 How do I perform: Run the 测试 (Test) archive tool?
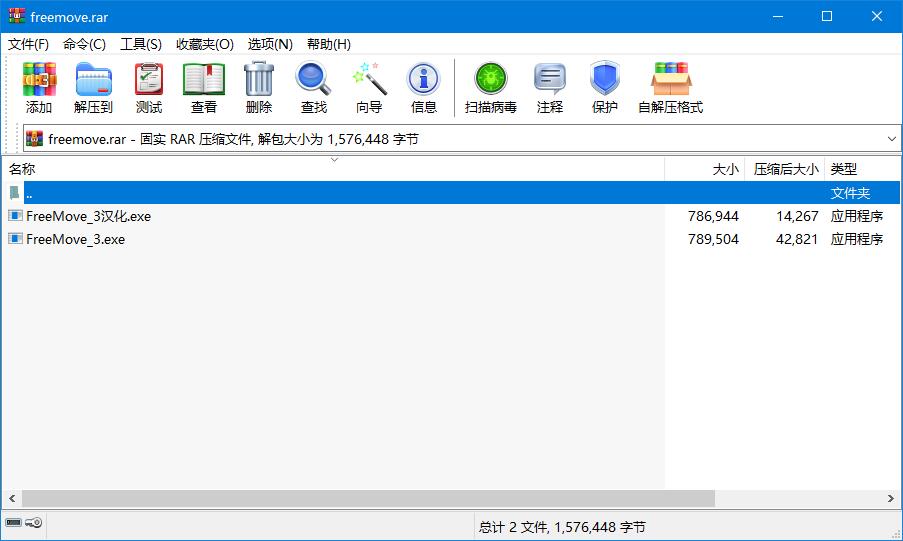coord(149,88)
